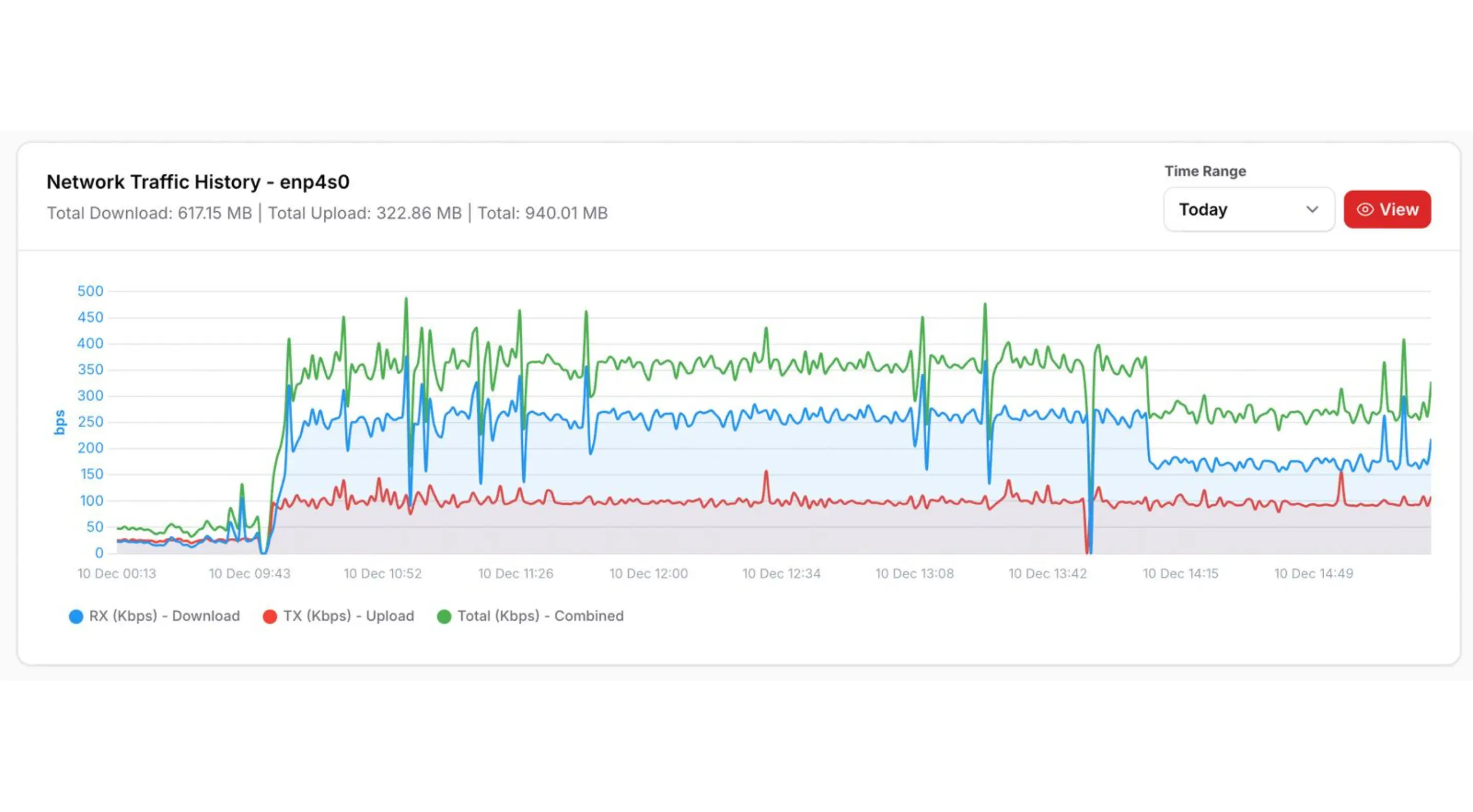
Task: Select the Network Traffic History - enp4s0 title
Action: tap(199, 182)
